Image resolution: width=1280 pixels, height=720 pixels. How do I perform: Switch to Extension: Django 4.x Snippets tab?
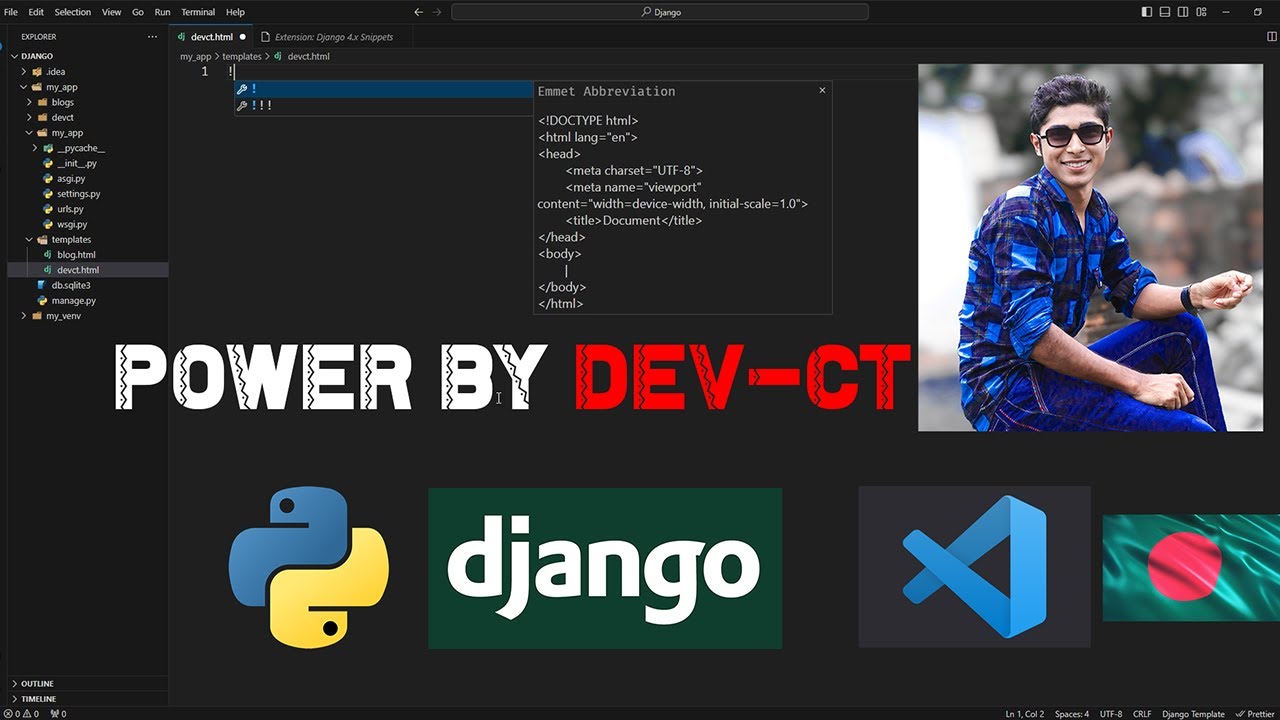[x=334, y=37]
